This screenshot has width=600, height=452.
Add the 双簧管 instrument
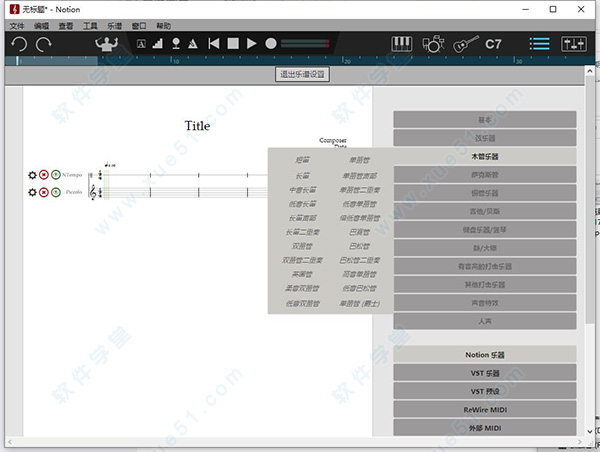click(x=302, y=246)
